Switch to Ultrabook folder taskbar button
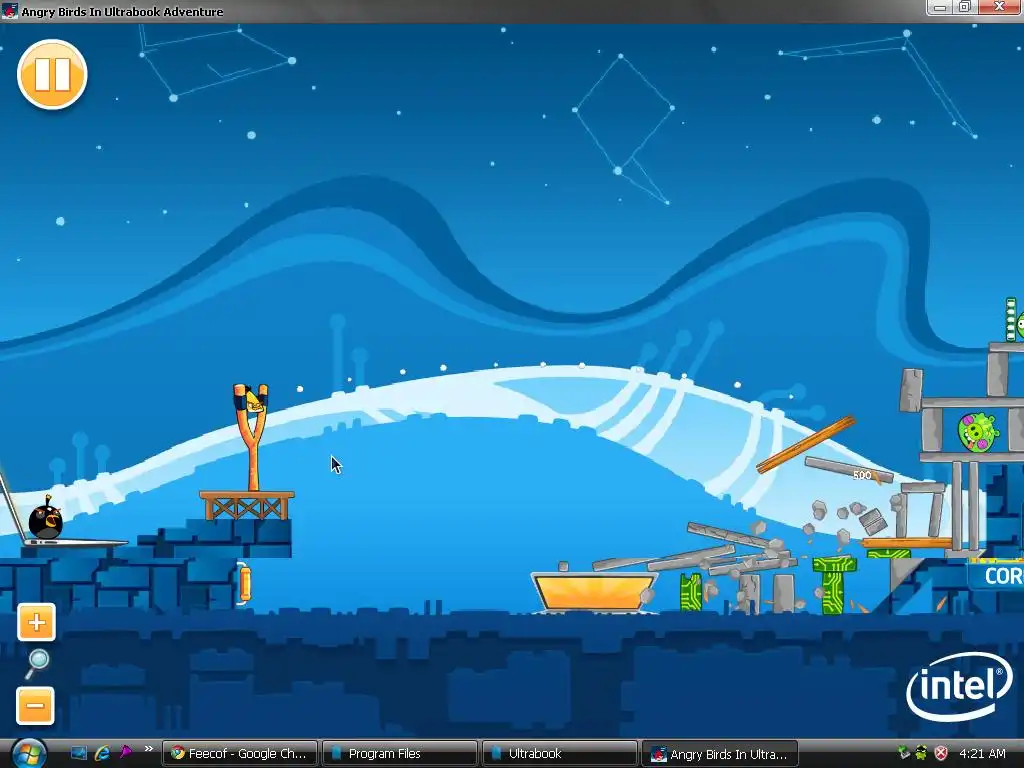1024x768 pixels. tap(560, 754)
